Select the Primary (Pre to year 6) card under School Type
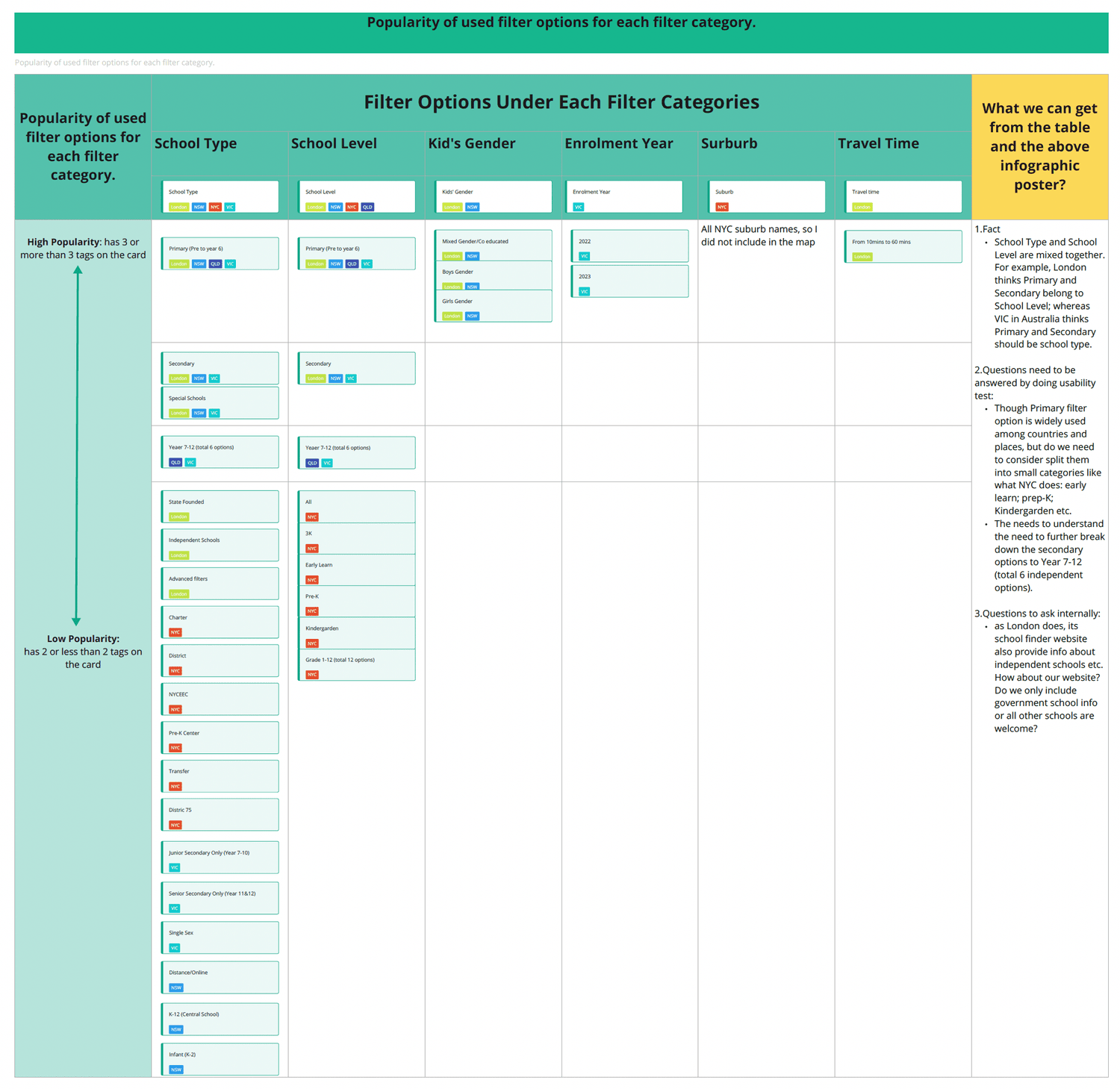Screen dimensions: 1120x1089 tap(220, 254)
